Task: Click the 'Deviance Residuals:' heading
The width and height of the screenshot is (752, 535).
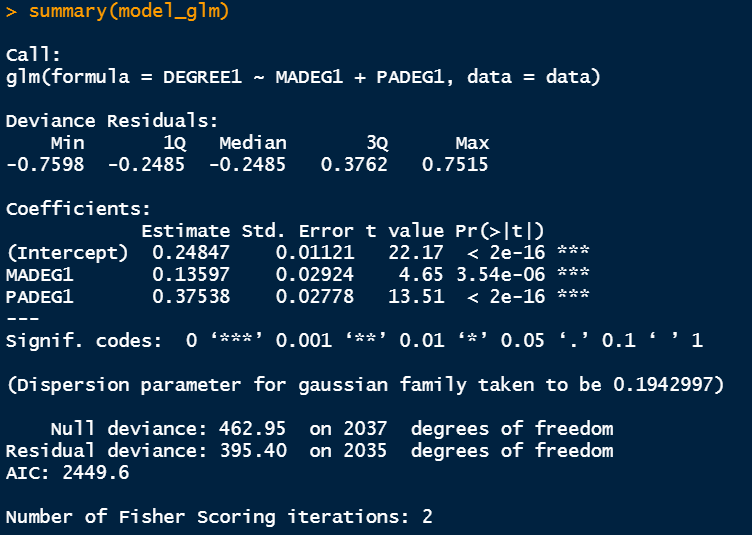Action: pos(111,121)
